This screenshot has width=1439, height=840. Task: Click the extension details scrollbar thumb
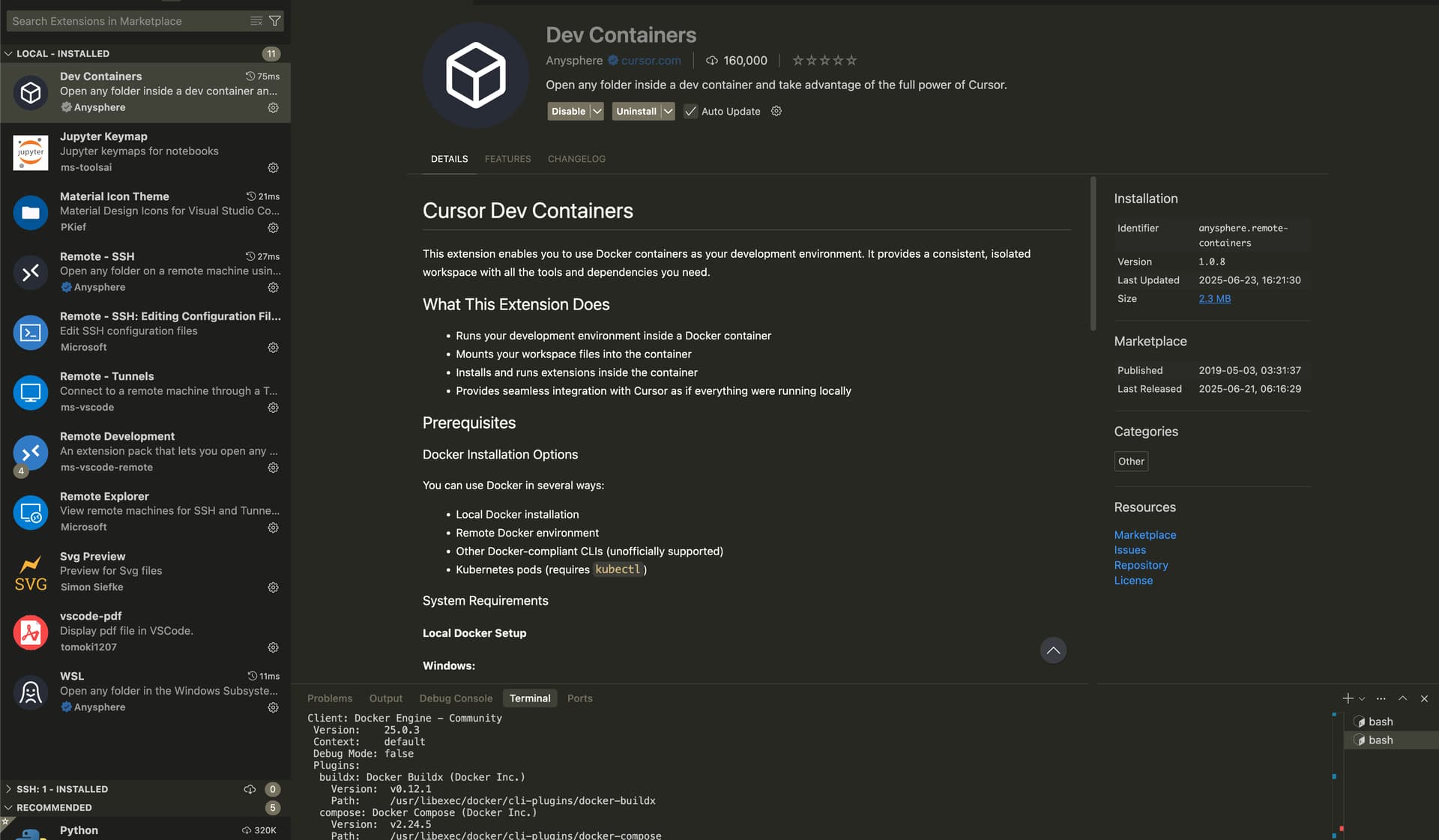1093,253
